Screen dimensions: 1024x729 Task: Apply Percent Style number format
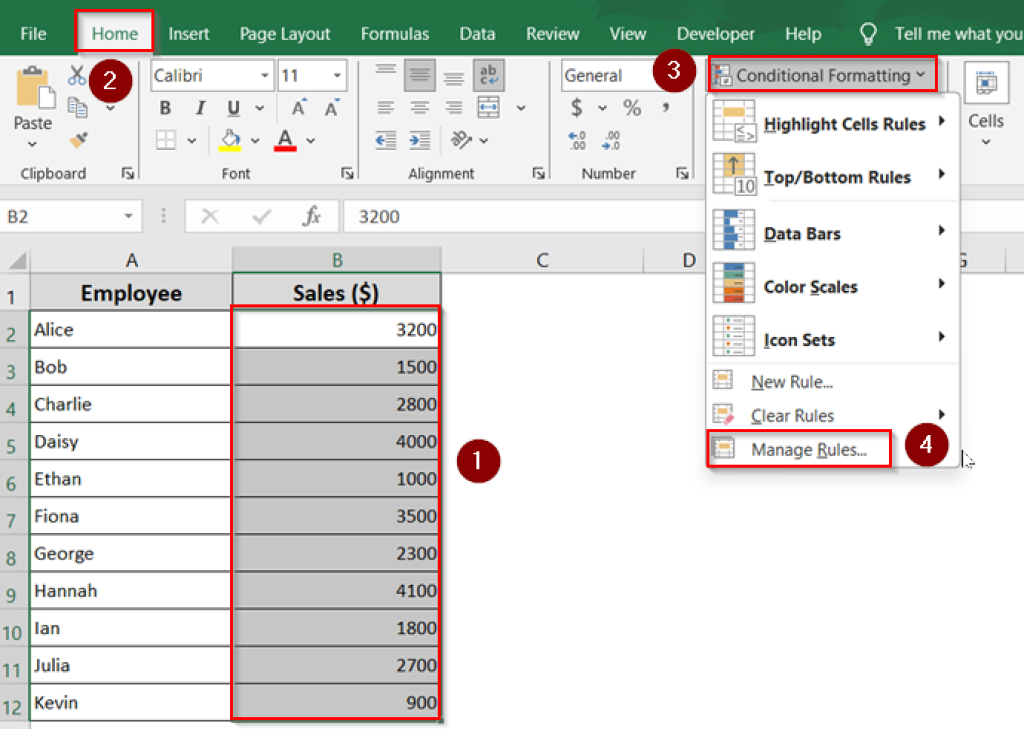630,108
